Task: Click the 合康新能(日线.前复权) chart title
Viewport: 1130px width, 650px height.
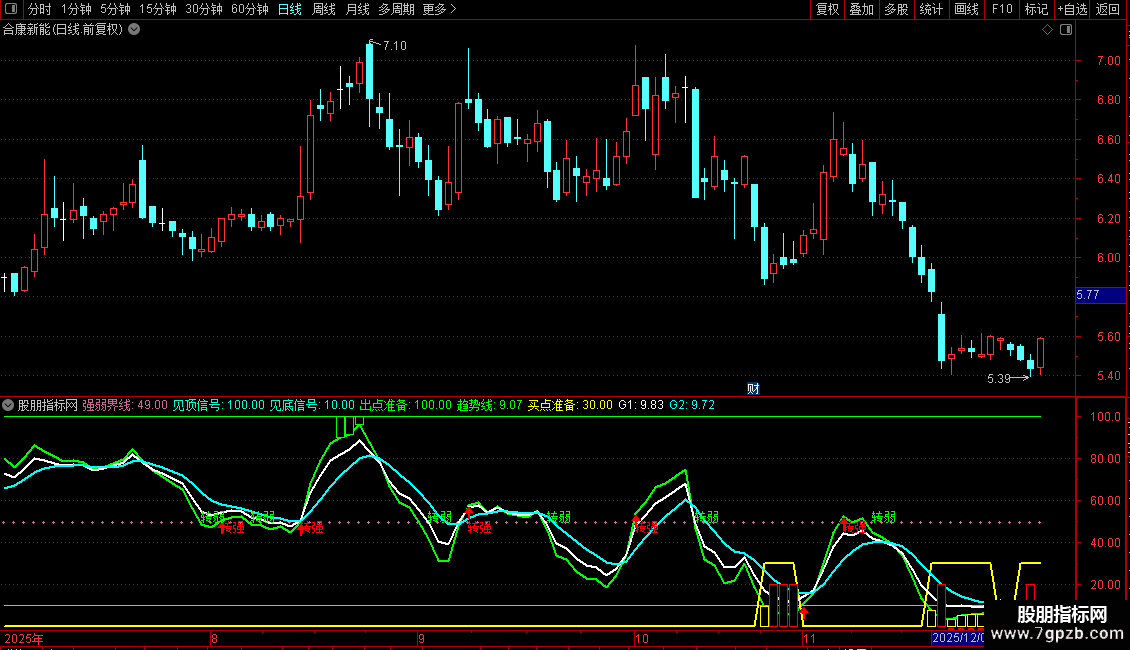Action: coord(63,30)
